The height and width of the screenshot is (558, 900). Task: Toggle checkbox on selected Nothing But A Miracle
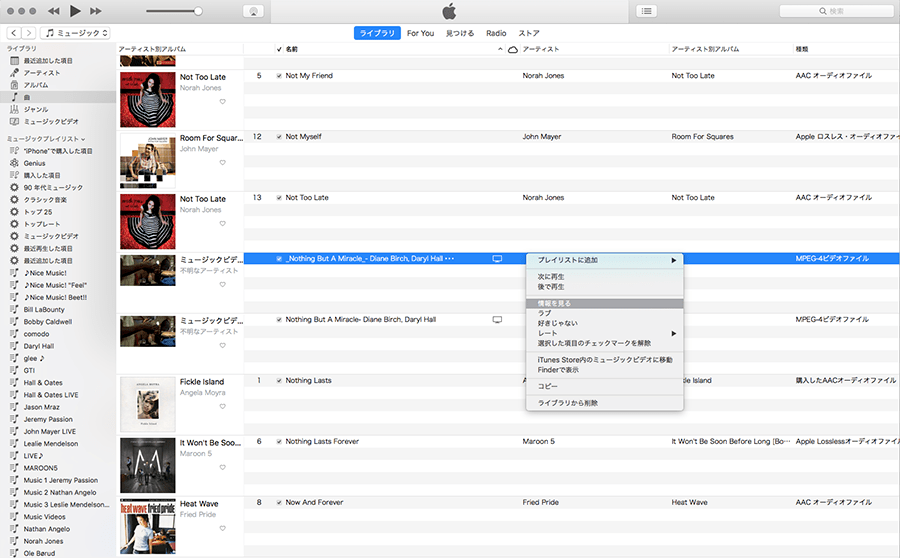[279, 259]
